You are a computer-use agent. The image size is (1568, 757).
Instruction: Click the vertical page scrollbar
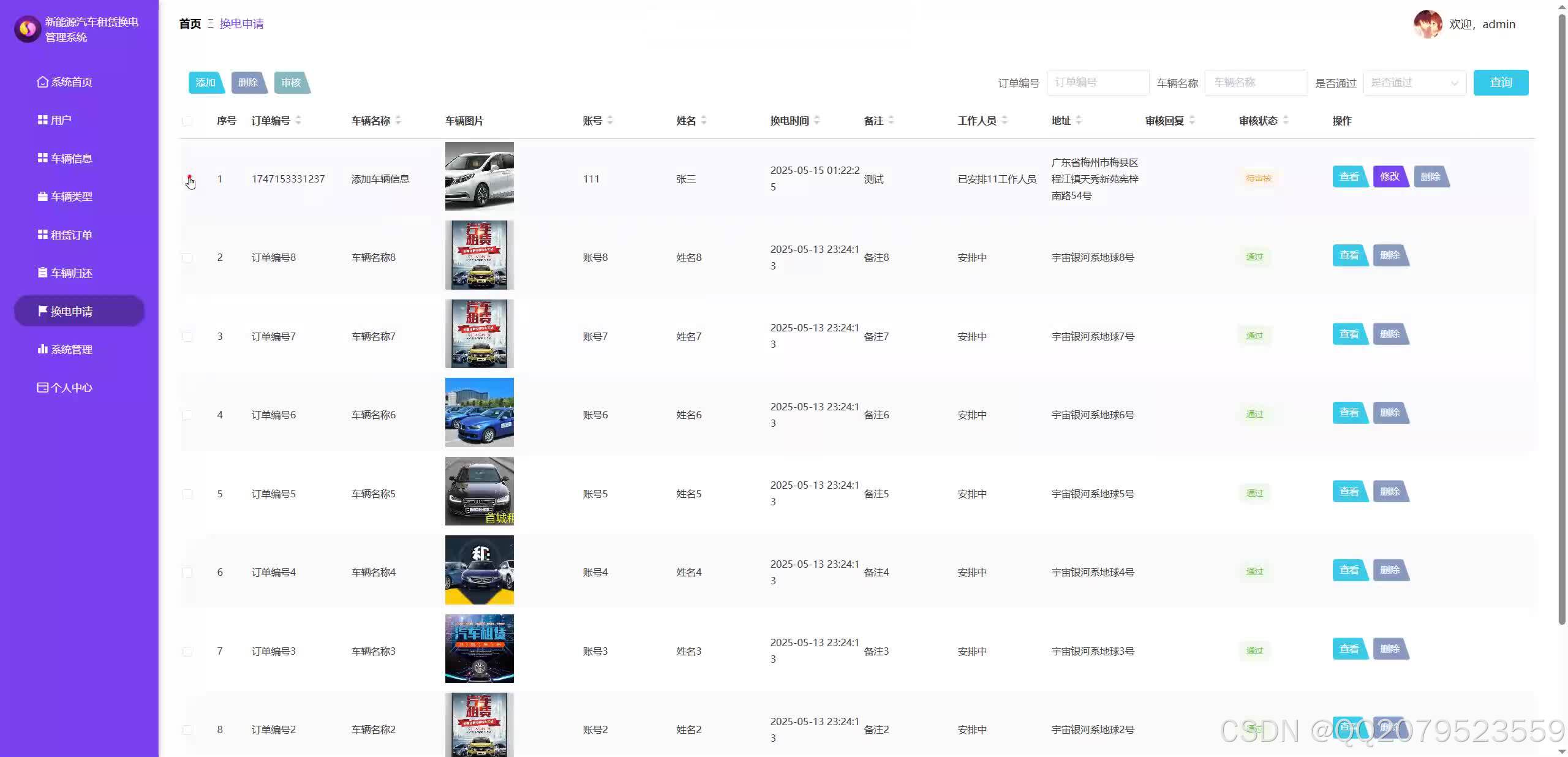(1562, 318)
